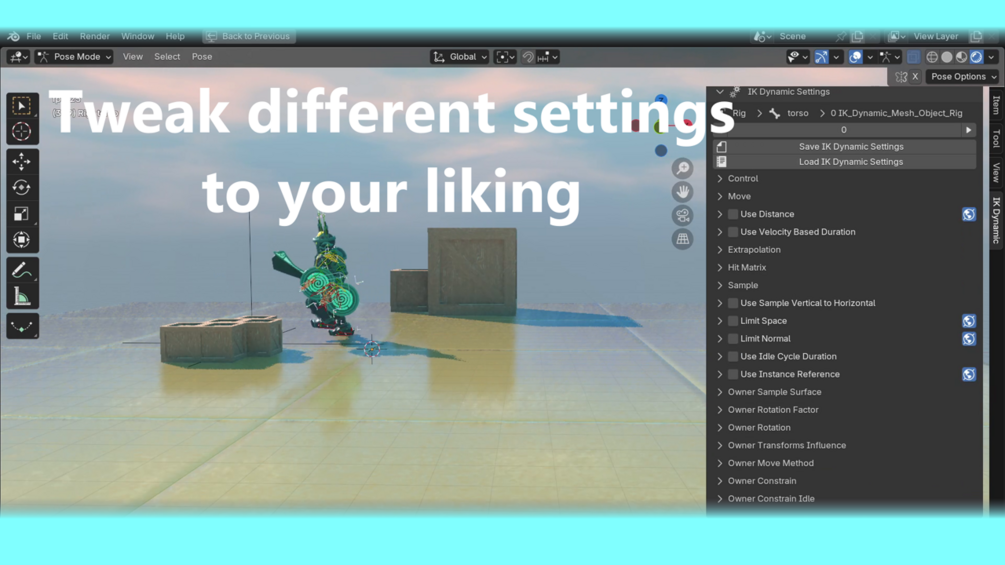This screenshot has height=565, width=1005.
Task: Increment index with right arrow
Action: click(968, 130)
